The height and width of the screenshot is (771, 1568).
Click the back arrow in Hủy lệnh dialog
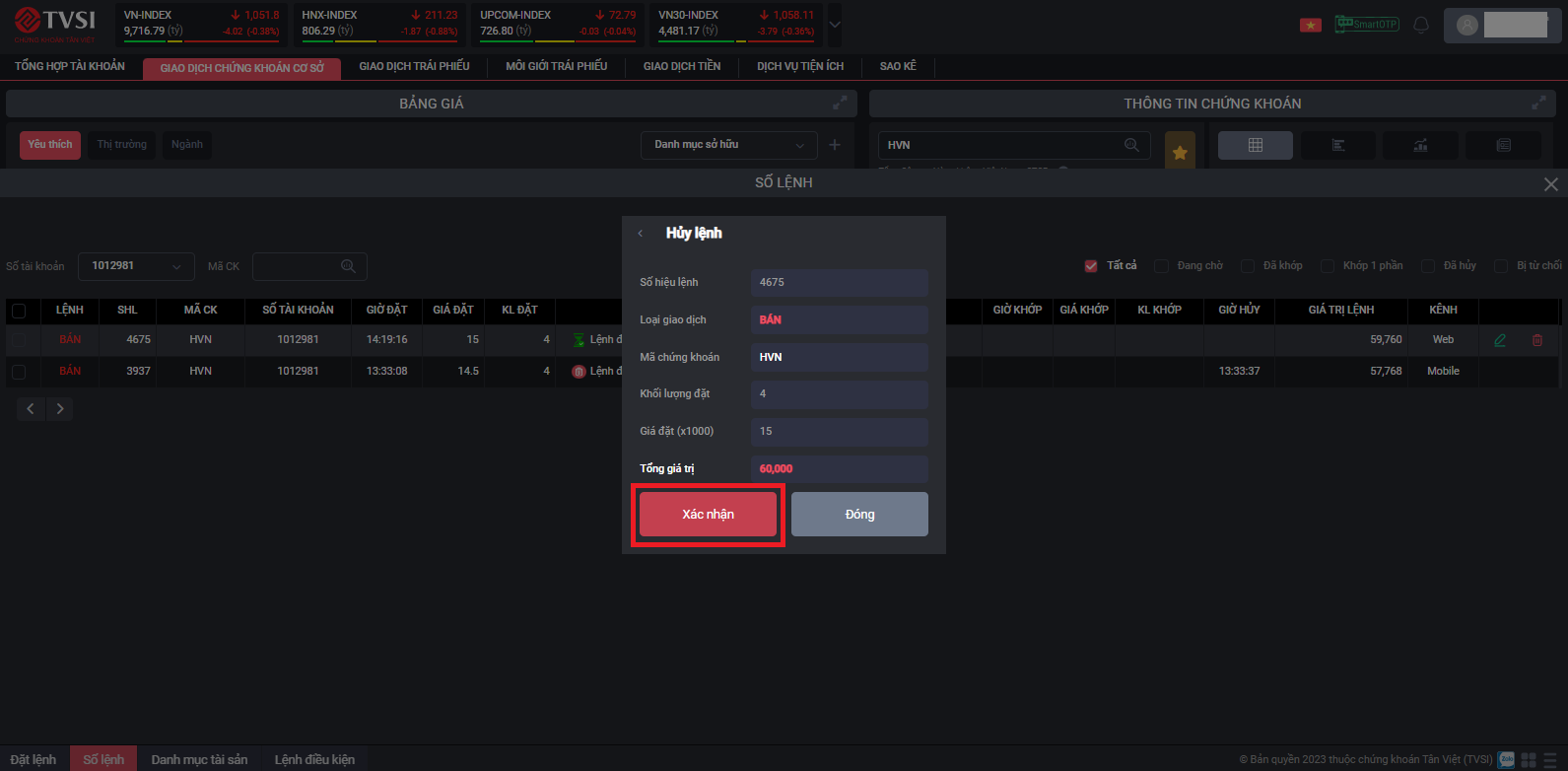(641, 234)
